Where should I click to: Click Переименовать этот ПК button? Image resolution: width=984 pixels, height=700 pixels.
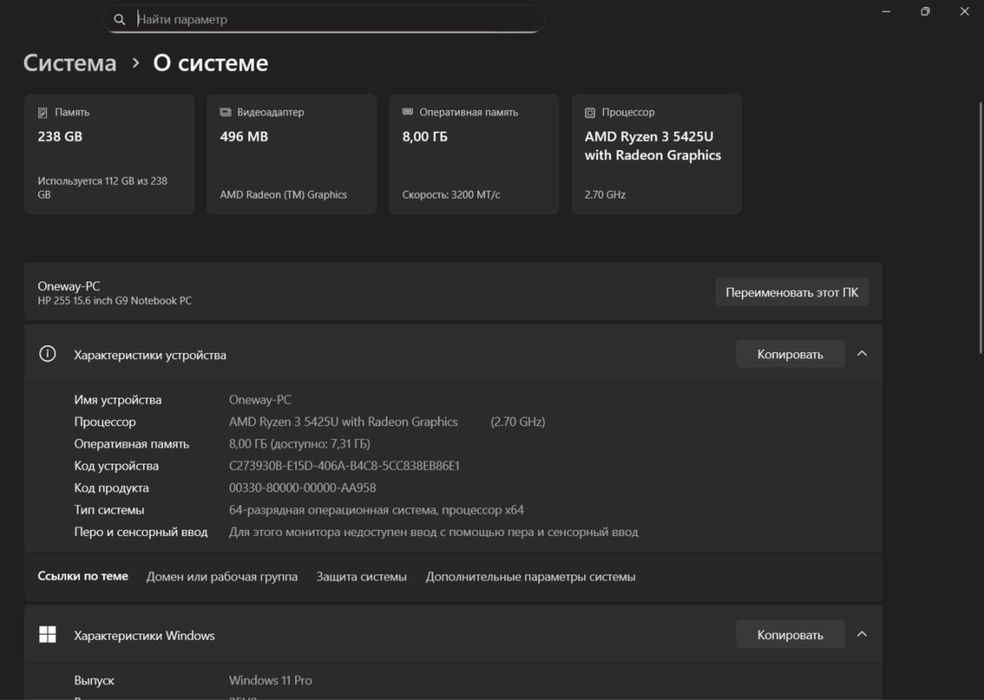(792, 292)
